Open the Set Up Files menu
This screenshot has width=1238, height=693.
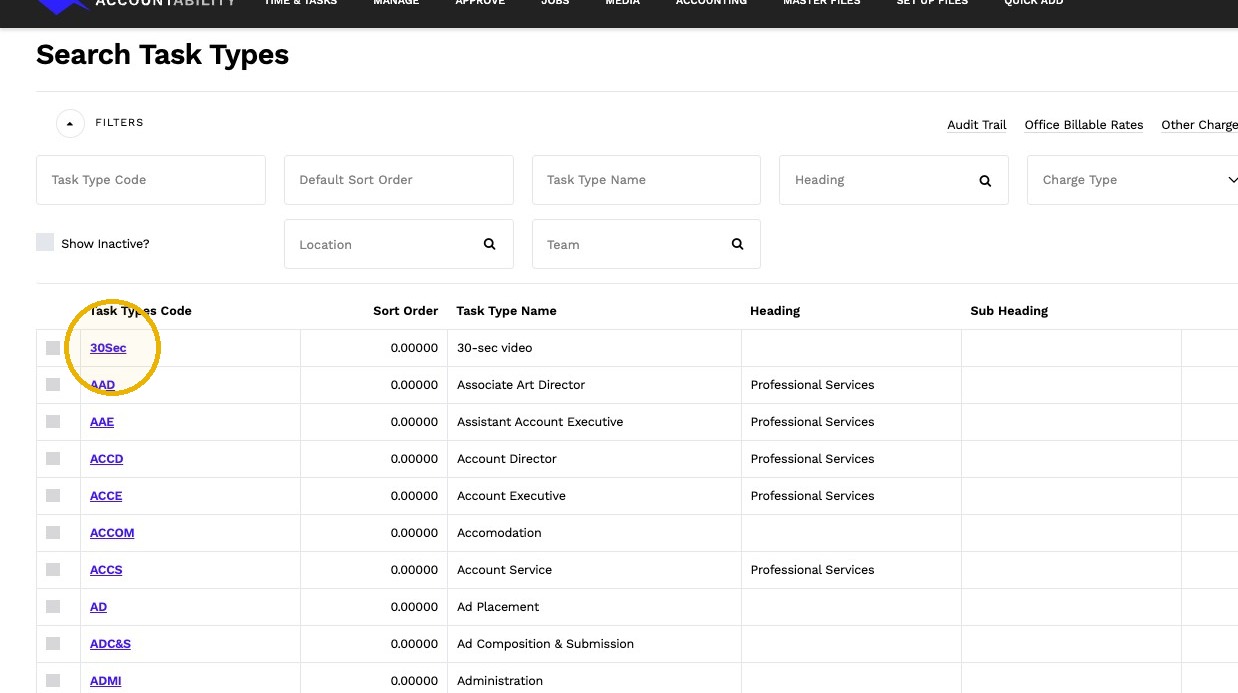coord(932,3)
